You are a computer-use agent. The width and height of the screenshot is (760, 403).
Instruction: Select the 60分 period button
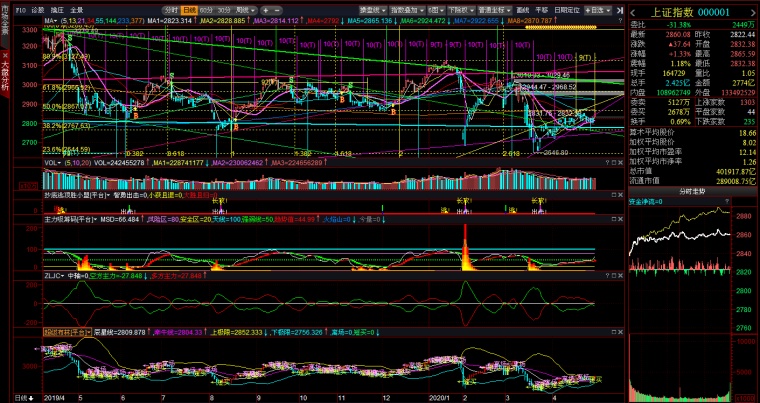(206, 10)
